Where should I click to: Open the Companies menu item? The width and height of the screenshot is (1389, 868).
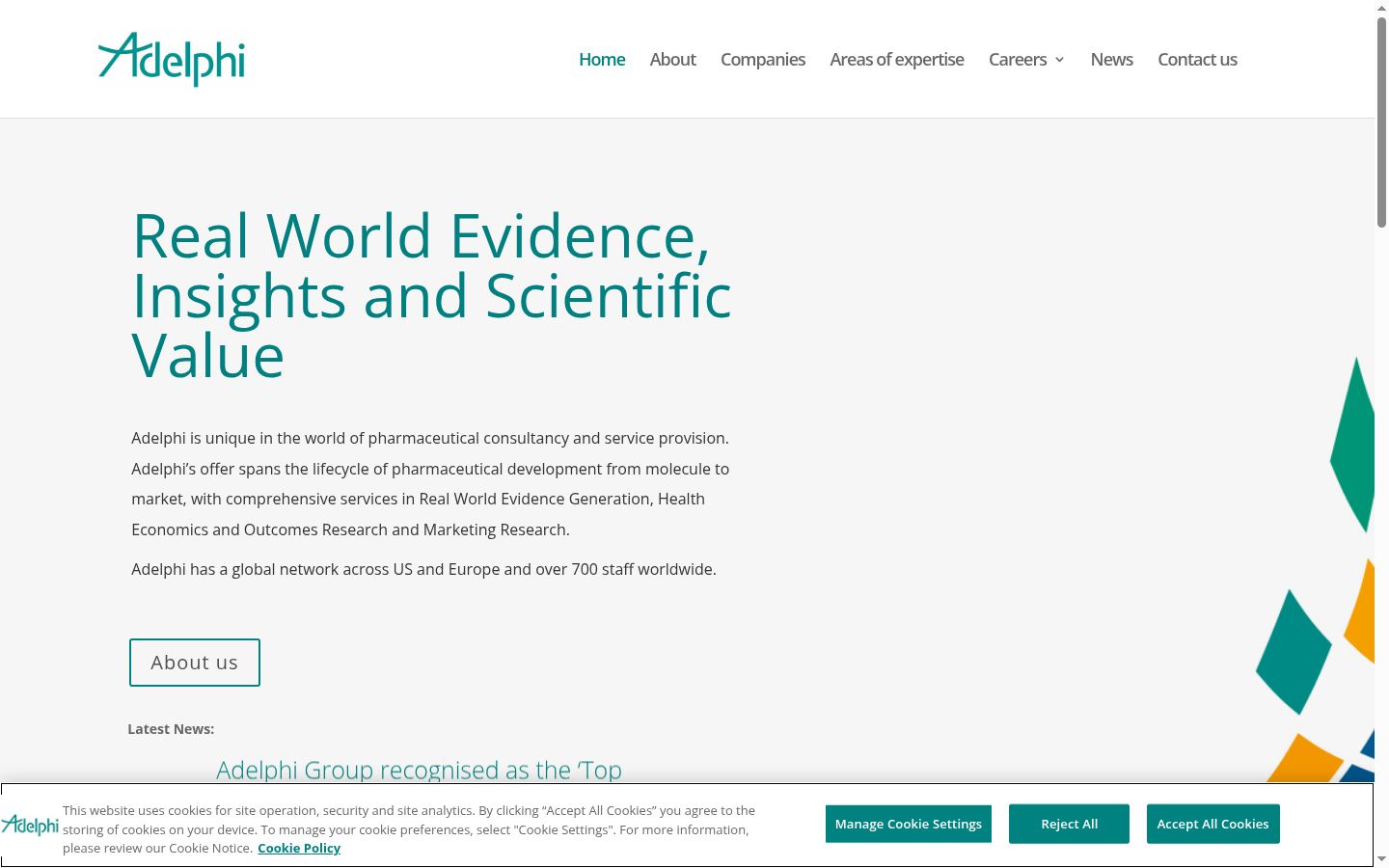pyautogui.click(x=763, y=59)
